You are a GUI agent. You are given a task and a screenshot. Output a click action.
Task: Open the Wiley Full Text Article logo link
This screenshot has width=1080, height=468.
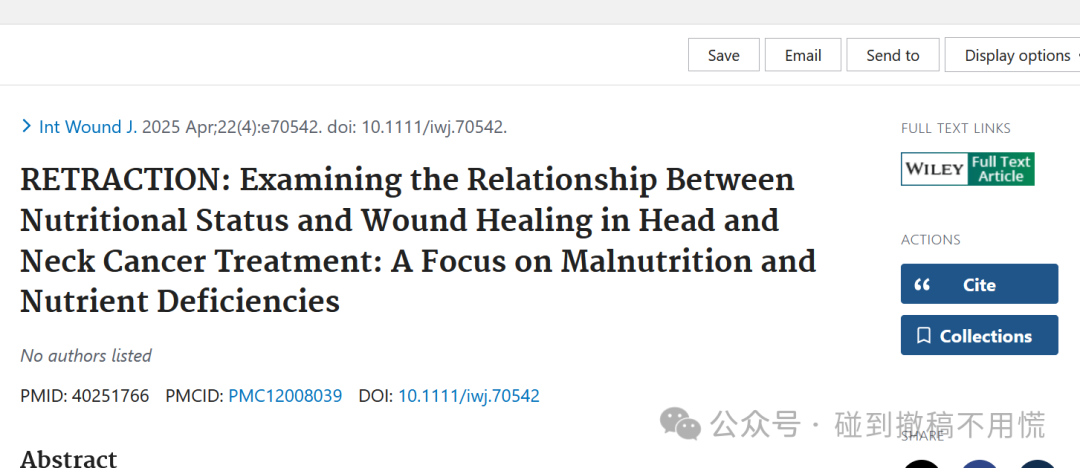pyautogui.click(x=967, y=170)
